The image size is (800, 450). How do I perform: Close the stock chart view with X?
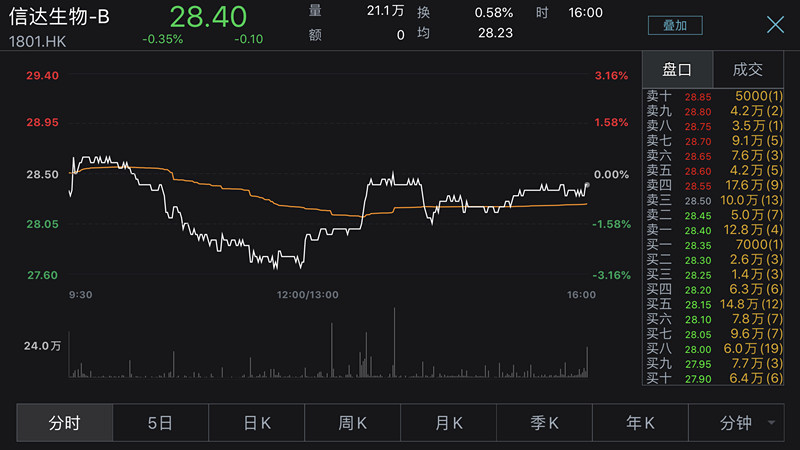pyautogui.click(x=775, y=24)
